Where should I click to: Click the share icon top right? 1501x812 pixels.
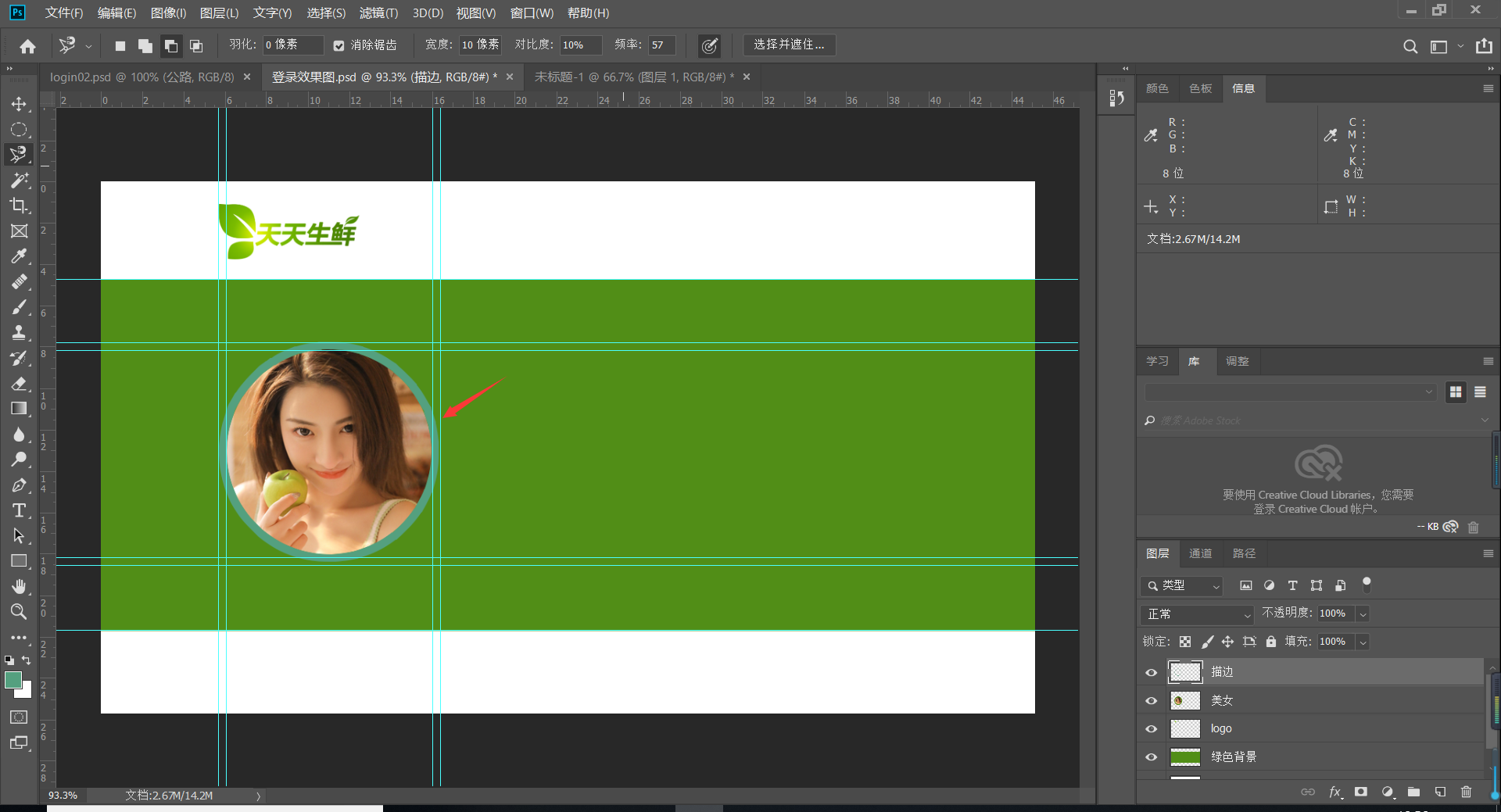1484,46
